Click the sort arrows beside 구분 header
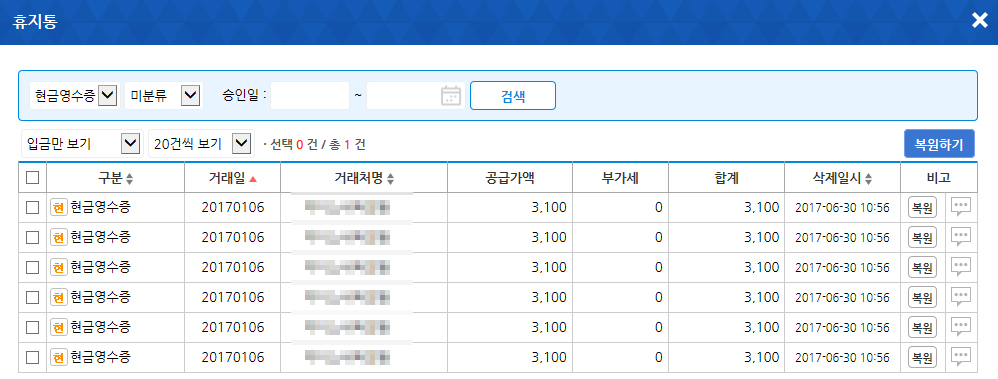998x379 pixels. (x=130, y=179)
